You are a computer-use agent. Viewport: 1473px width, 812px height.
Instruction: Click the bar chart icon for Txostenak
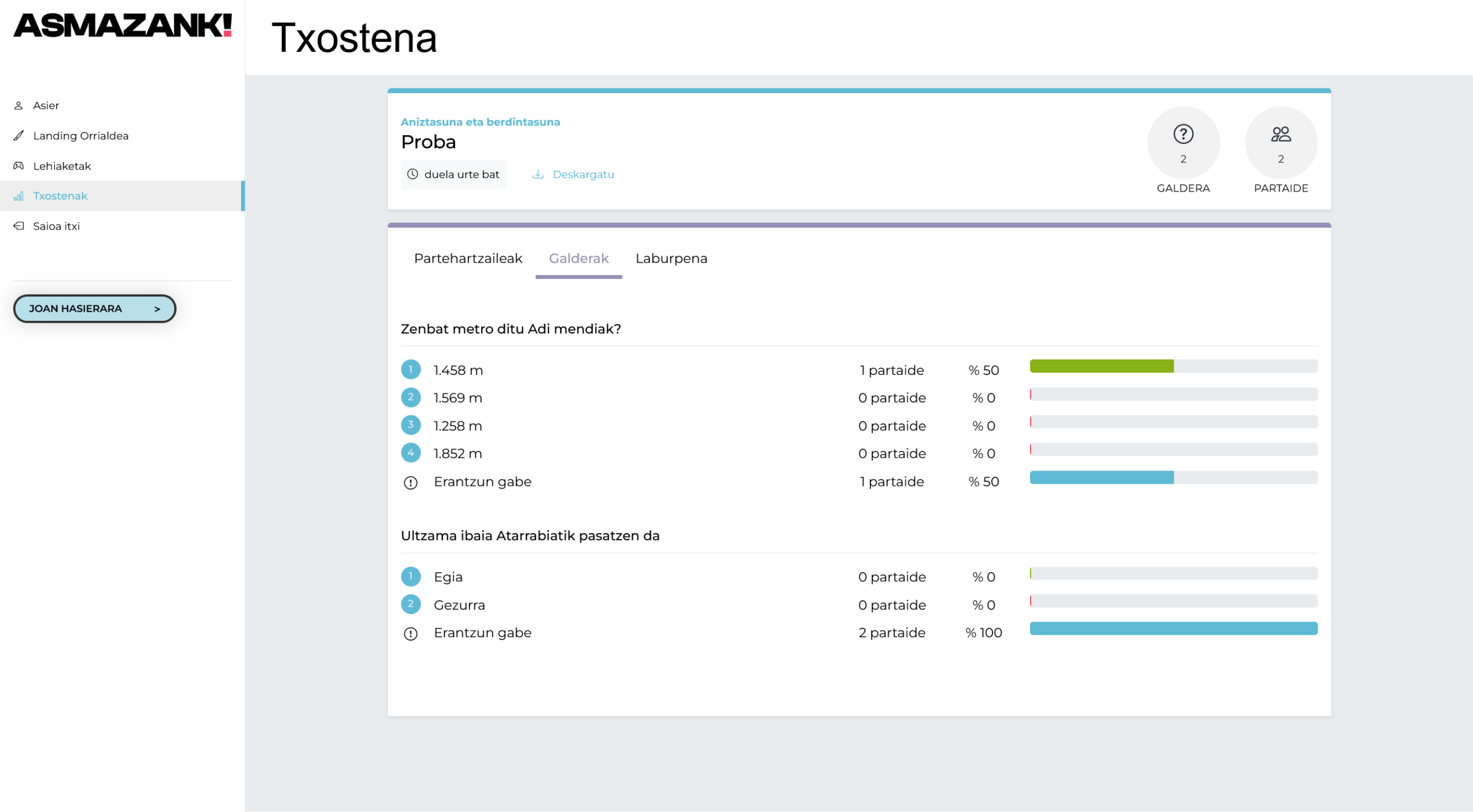[18, 196]
